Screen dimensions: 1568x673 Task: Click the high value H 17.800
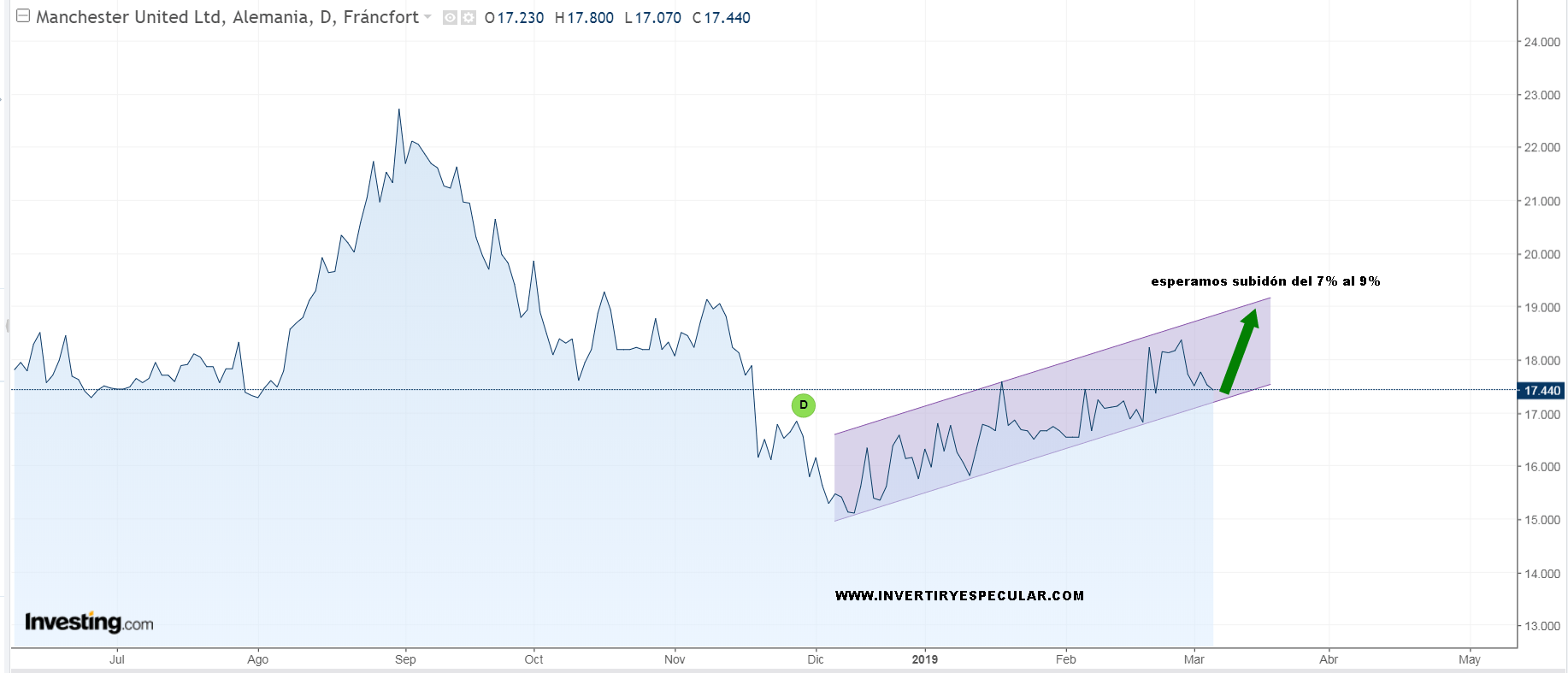(584, 18)
